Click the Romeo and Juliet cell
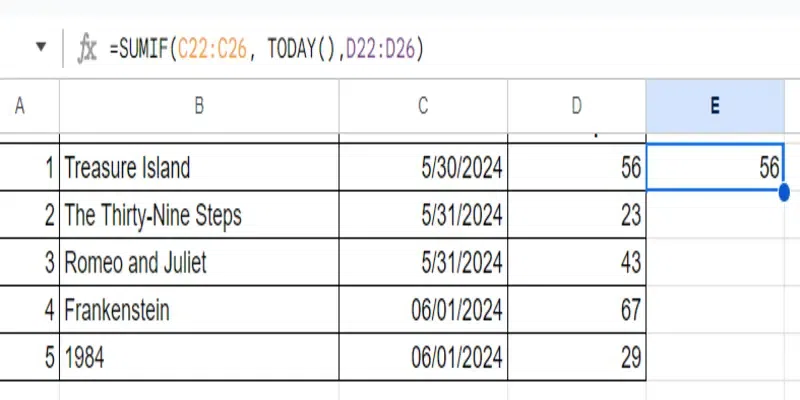Image resolution: width=800 pixels, height=400 pixels. pos(199,262)
